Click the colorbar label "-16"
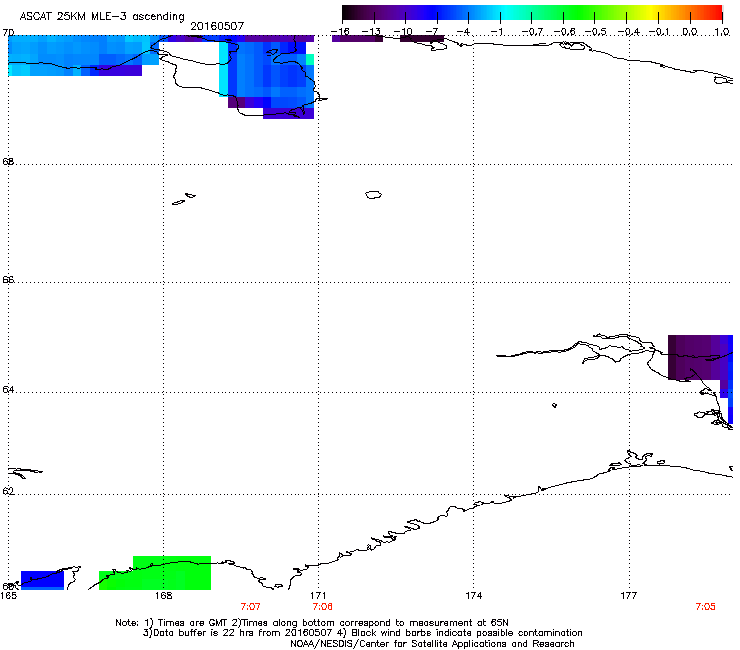 point(340,32)
